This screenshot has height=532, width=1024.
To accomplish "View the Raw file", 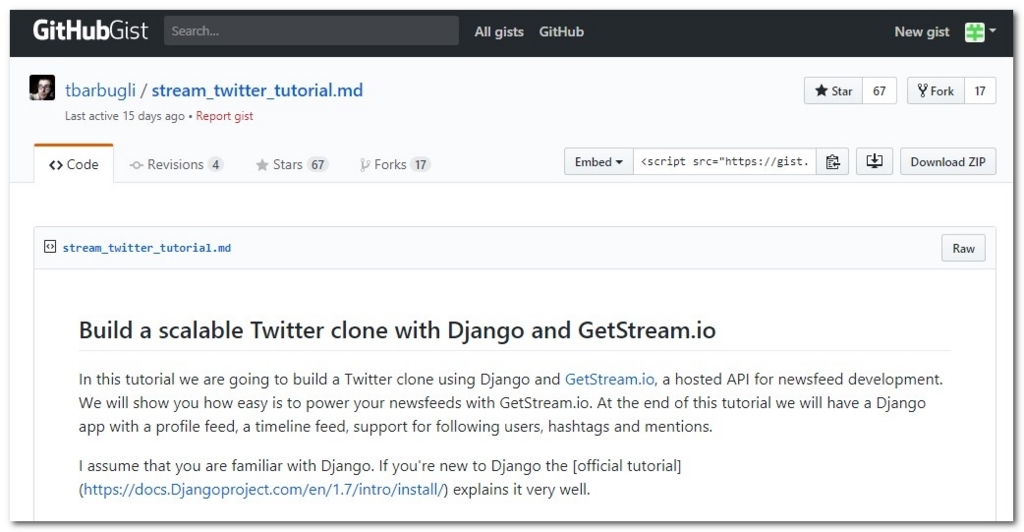I will [963, 248].
